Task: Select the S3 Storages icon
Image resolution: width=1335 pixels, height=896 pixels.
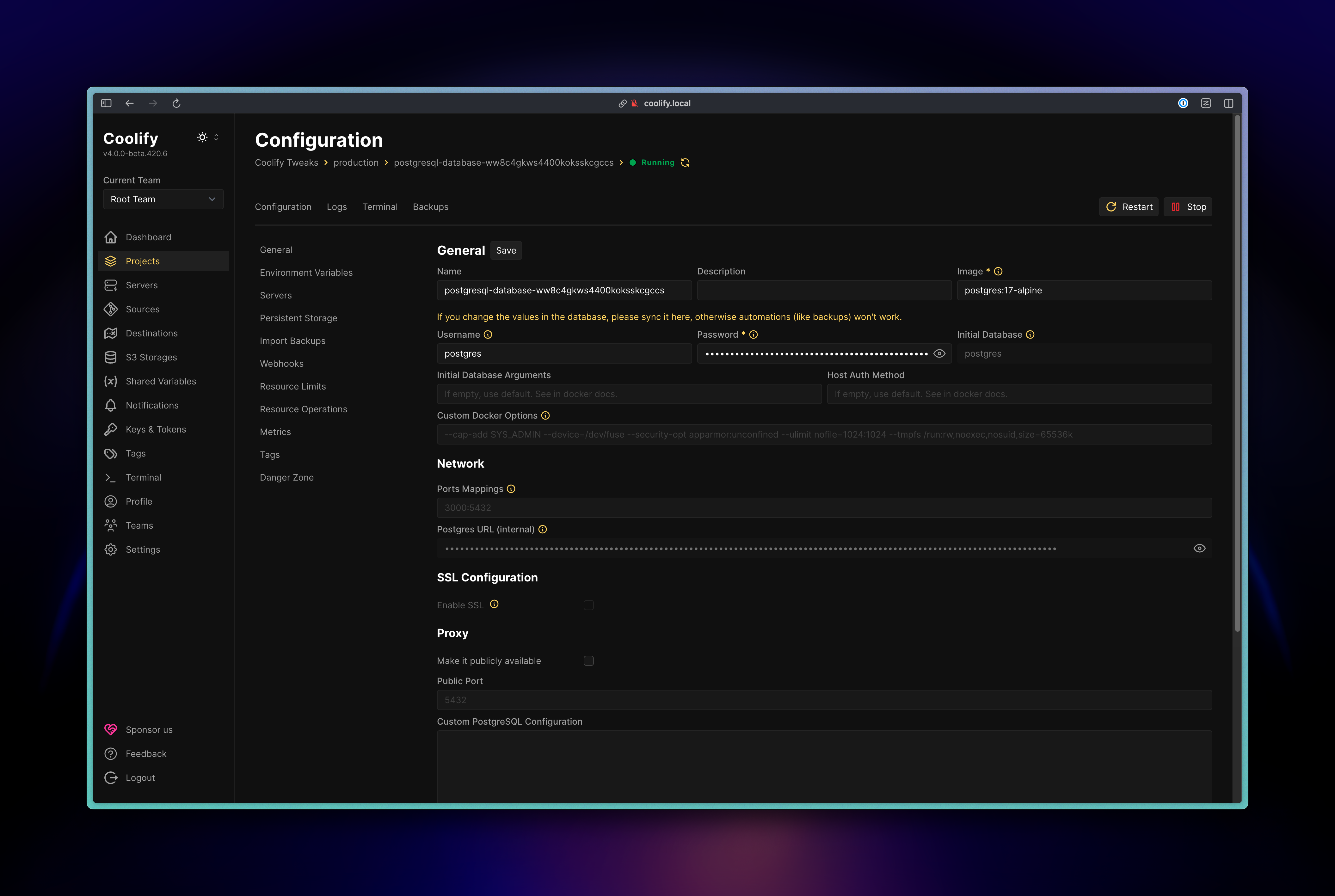Action: [x=111, y=357]
